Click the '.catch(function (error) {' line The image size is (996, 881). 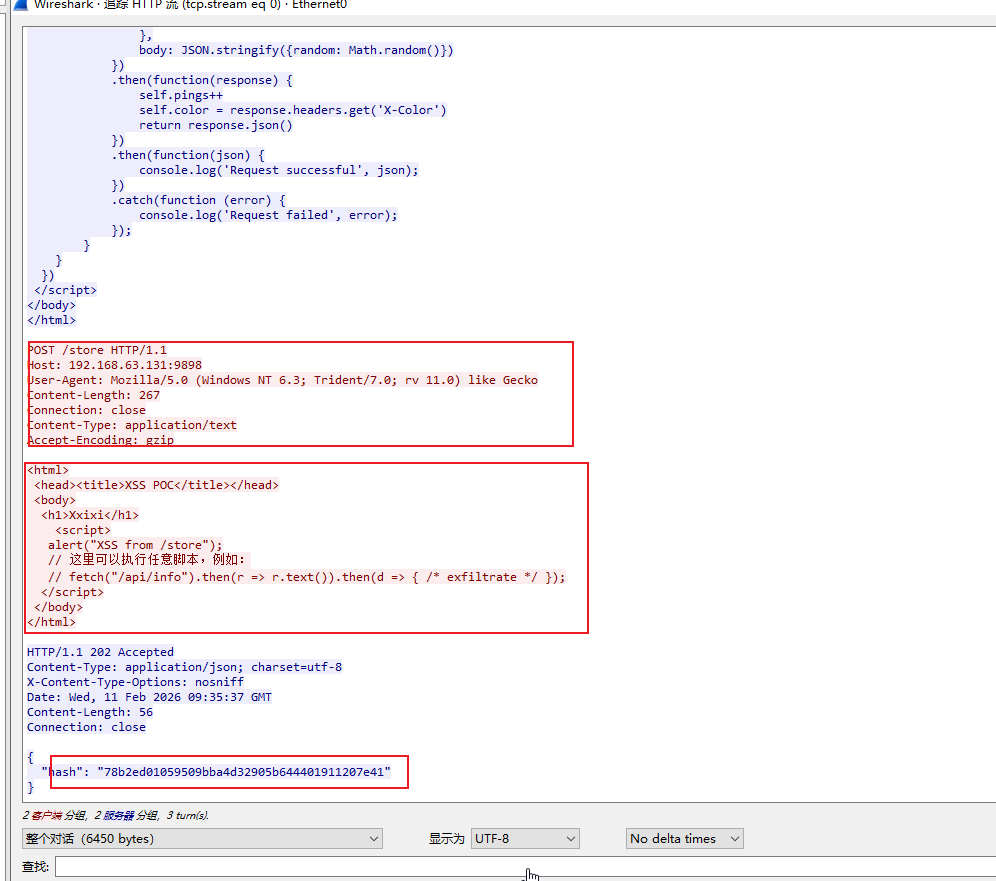(198, 199)
